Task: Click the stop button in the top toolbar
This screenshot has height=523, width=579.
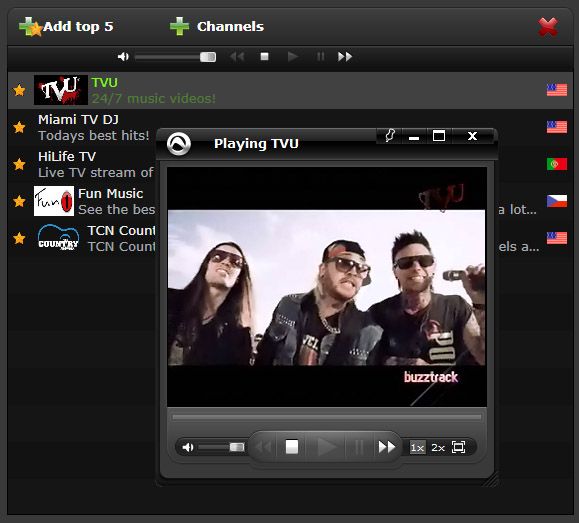Action: pos(264,57)
